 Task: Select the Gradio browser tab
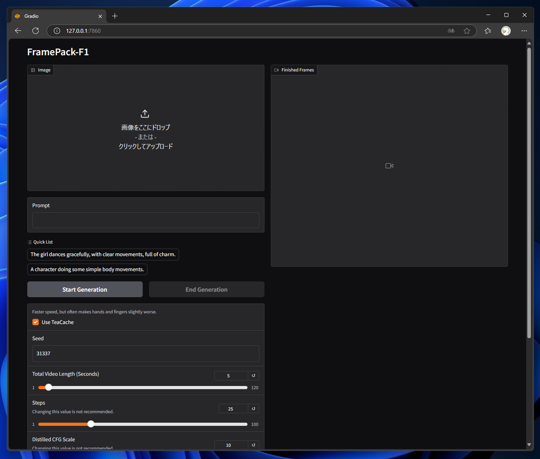tap(59, 16)
